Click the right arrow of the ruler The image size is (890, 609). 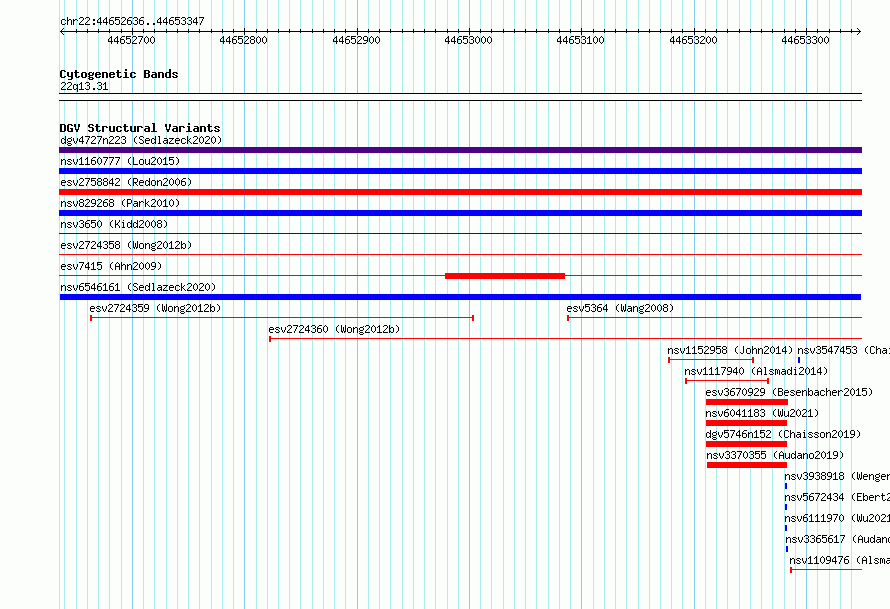pyautogui.click(x=859, y=32)
